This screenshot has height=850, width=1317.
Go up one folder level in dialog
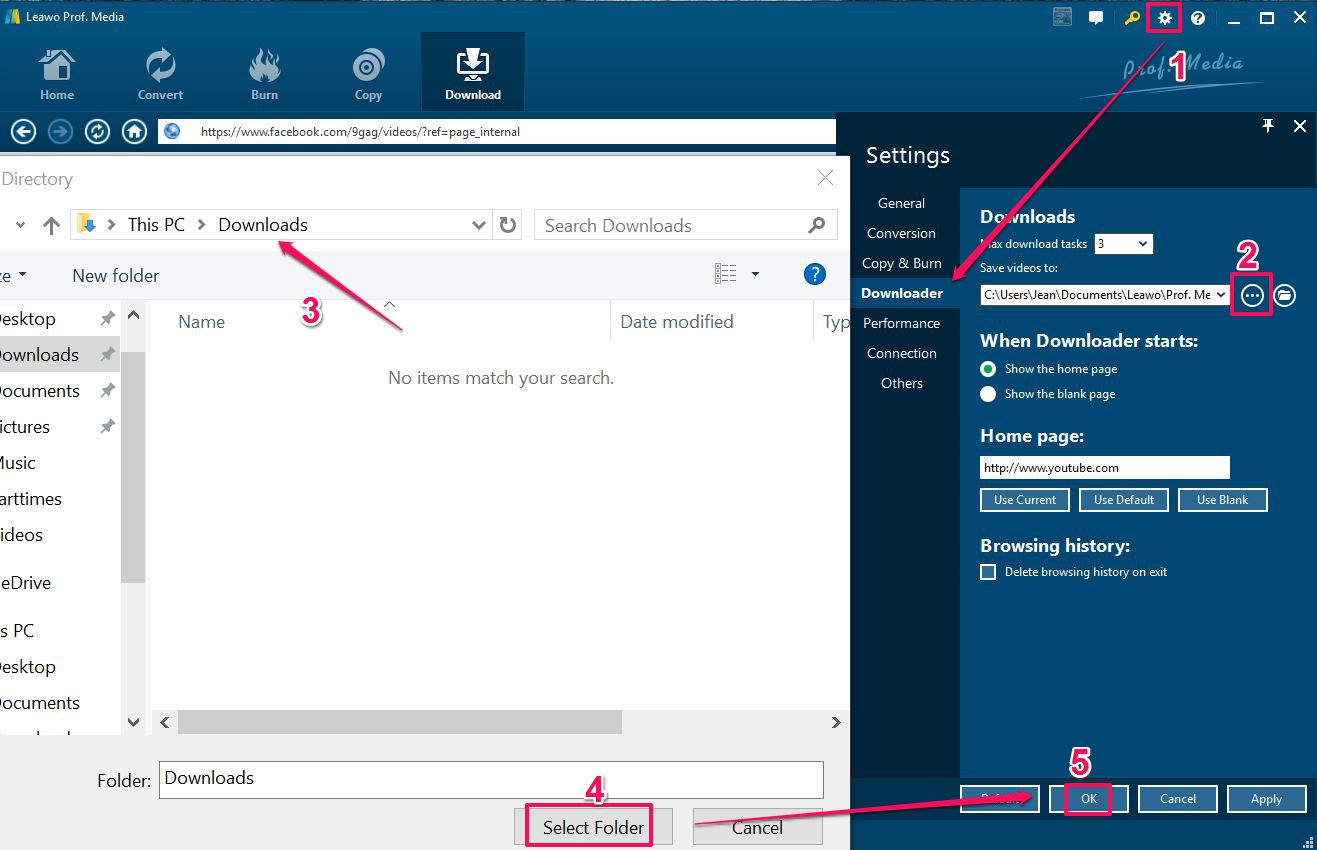tap(51, 225)
